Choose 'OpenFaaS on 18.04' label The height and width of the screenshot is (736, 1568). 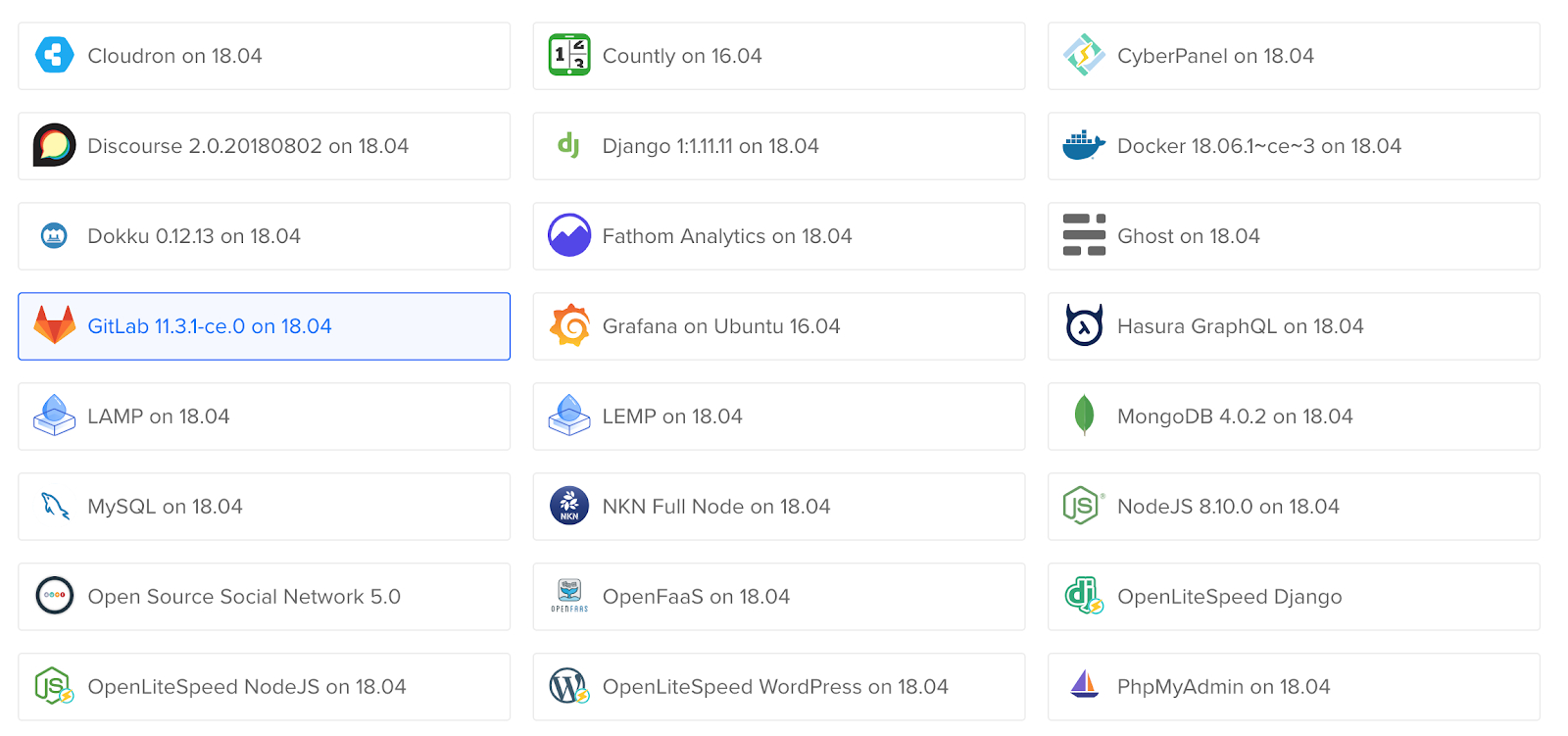click(696, 597)
